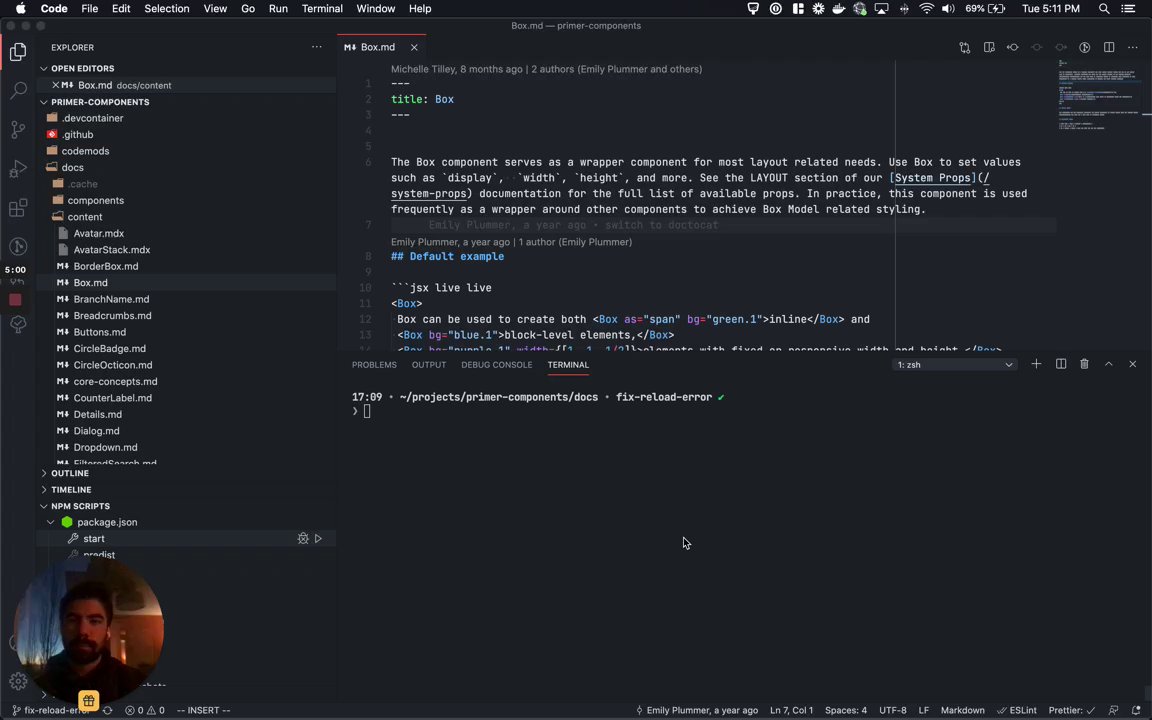Open the Extensions view

(x=18, y=208)
